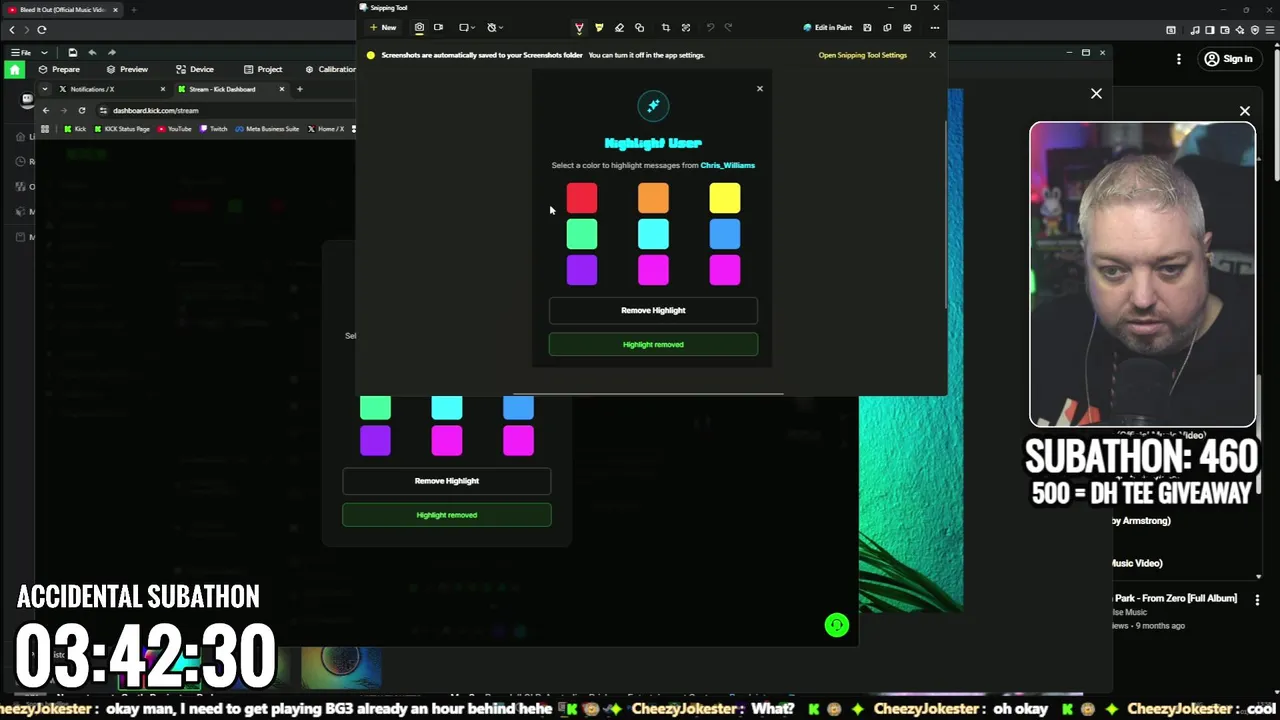Click the green headset support button
Viewport: 1280px width, 720px height.
pos(837,625)
